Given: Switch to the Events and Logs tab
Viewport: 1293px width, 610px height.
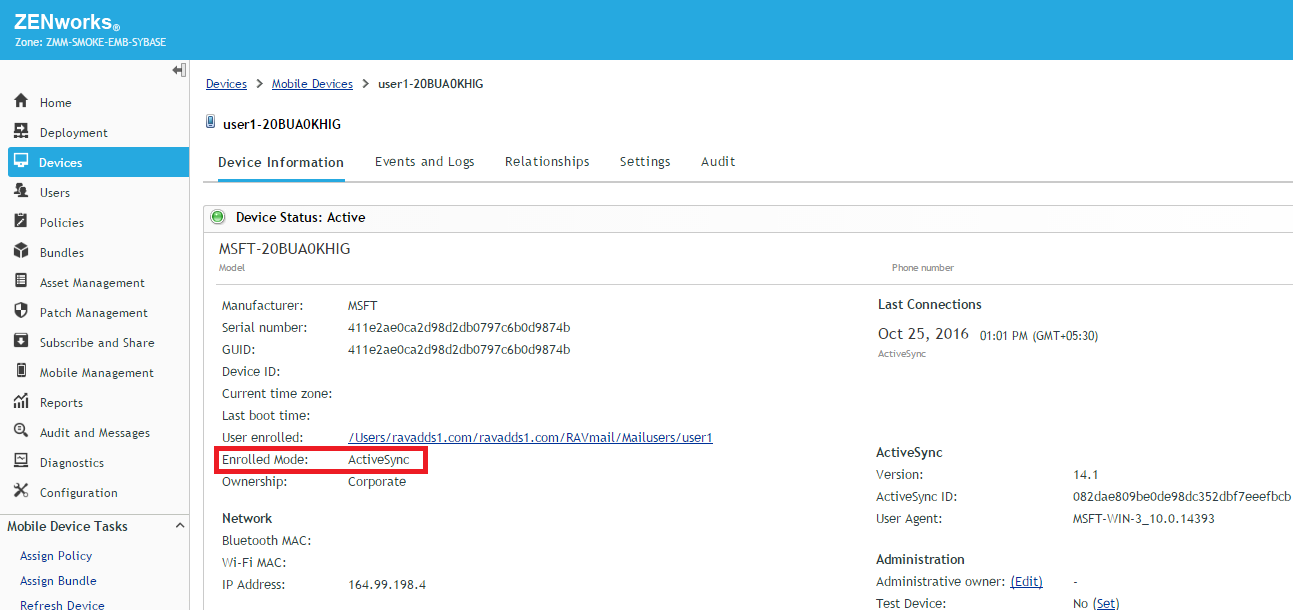Looking at the screenshot, I should [x=425, y=161].
